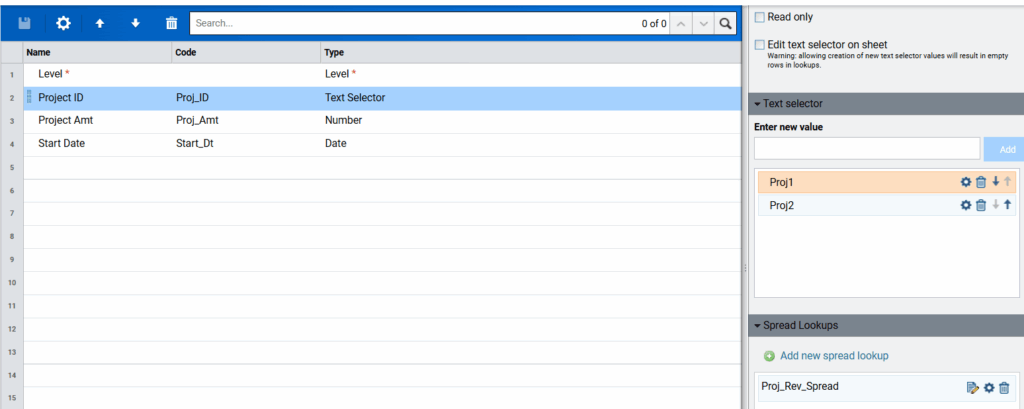This screenshot has height=409, width=1024.
Task: Collapse the Text selector section
Action: [757, 103]
